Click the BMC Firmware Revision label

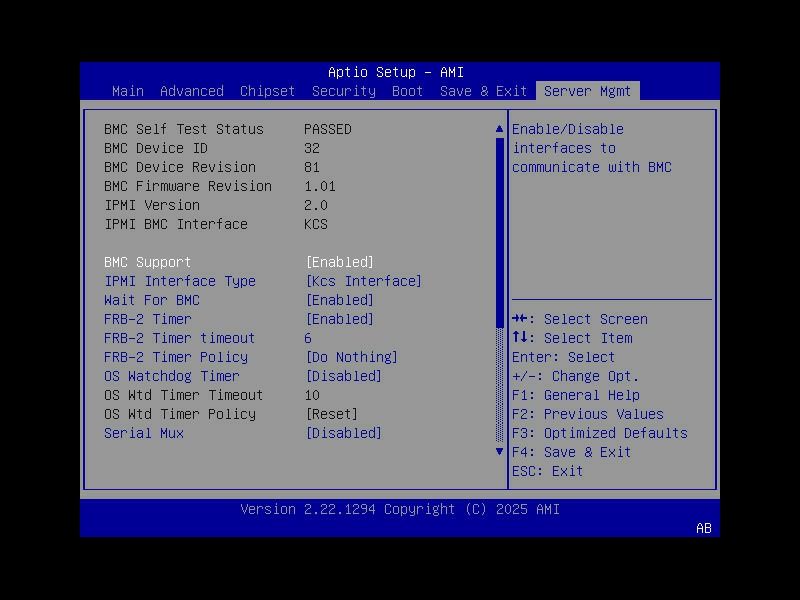click(188, 186)
